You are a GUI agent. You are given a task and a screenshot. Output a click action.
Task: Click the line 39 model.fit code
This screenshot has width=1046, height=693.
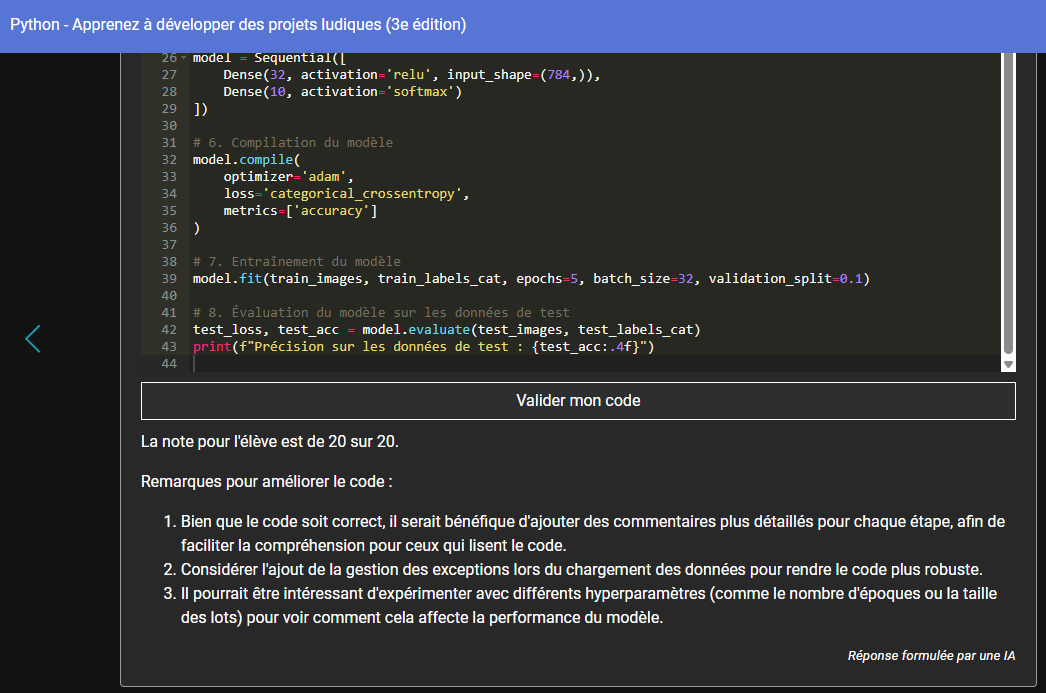[x=531, y=279]
